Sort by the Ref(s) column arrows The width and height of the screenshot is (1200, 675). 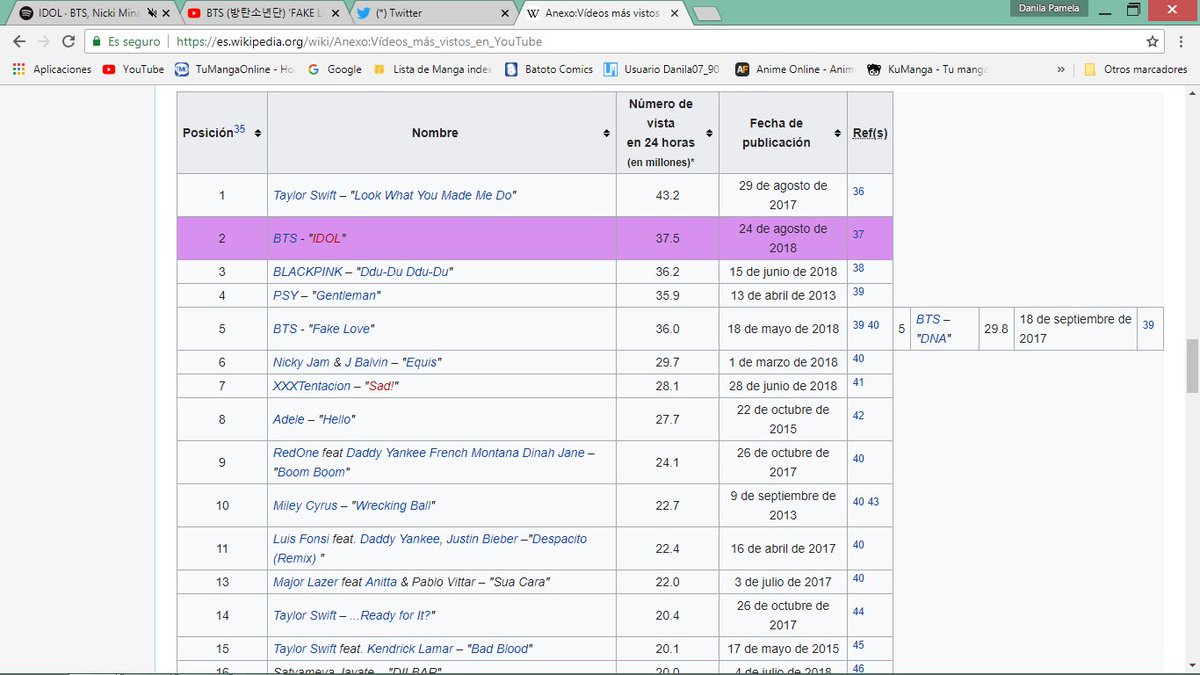click(869, 133)
